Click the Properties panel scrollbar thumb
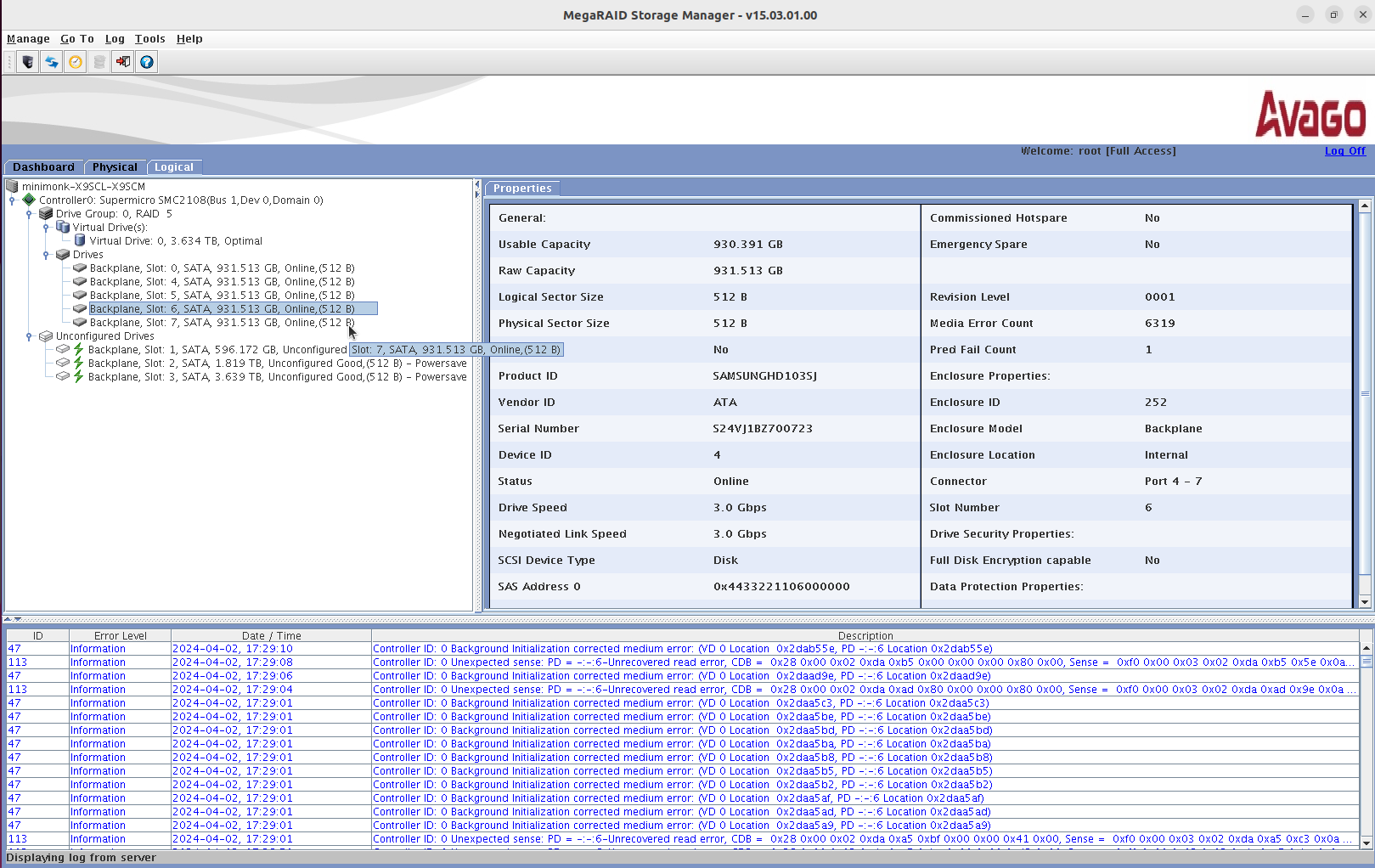 click(x=1365, y=393)
